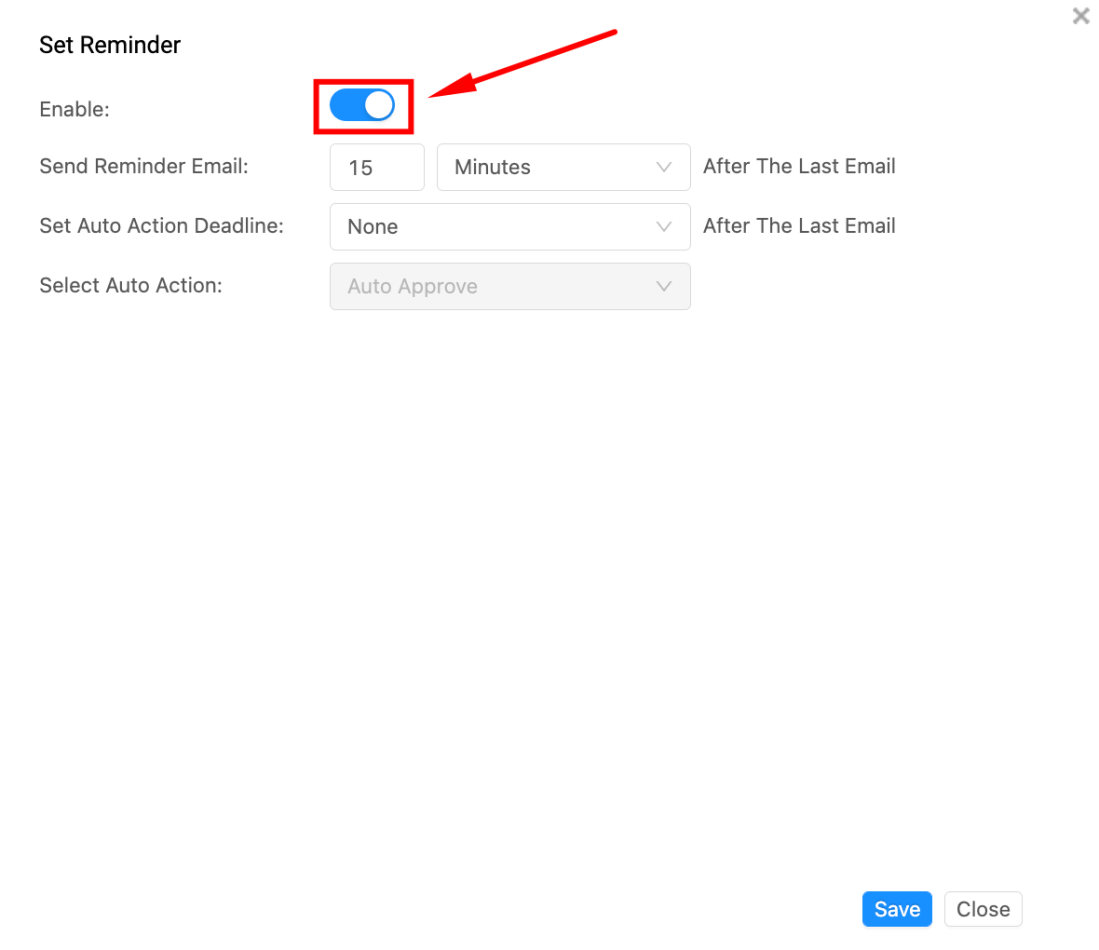The width and height of the screenshot is (1099, 950).
Task: Save the reminder settings
Action: pyautogui.click(x=896, y=909)
